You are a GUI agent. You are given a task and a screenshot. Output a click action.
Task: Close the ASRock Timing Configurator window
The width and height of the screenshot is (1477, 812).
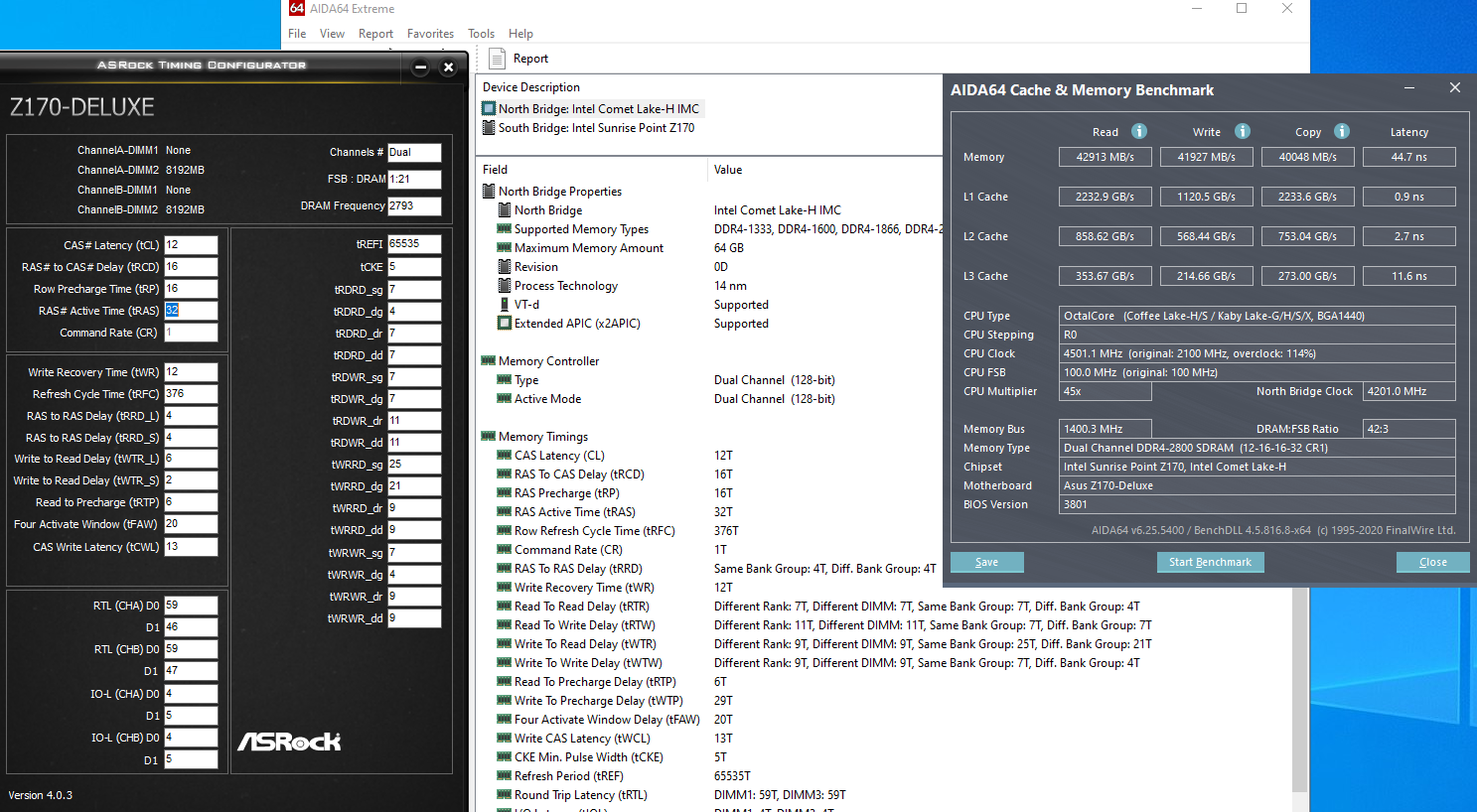click(448, 68)
